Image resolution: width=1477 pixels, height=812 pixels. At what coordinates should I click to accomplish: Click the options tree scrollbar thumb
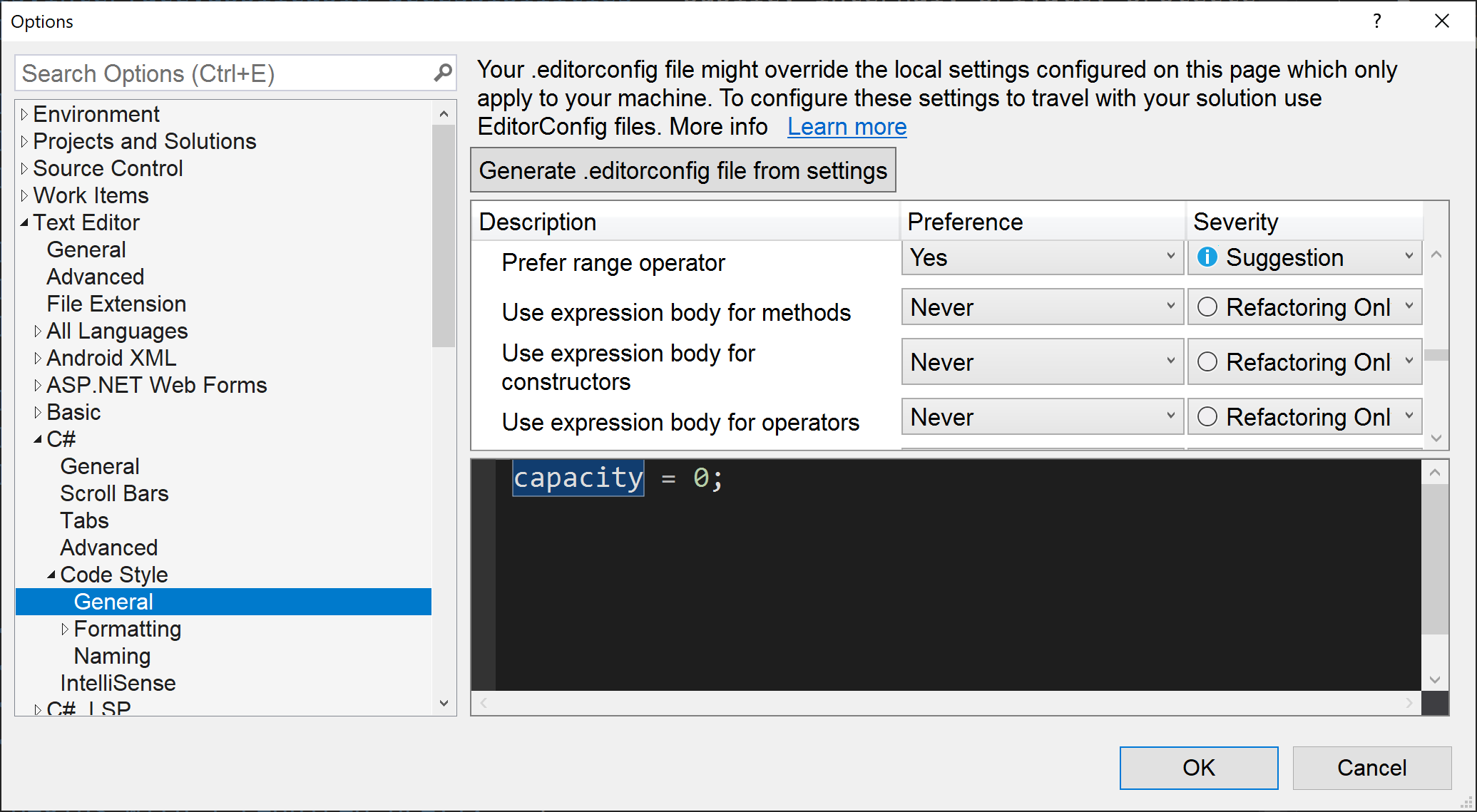pyautogui.click(x=444, y=236)
